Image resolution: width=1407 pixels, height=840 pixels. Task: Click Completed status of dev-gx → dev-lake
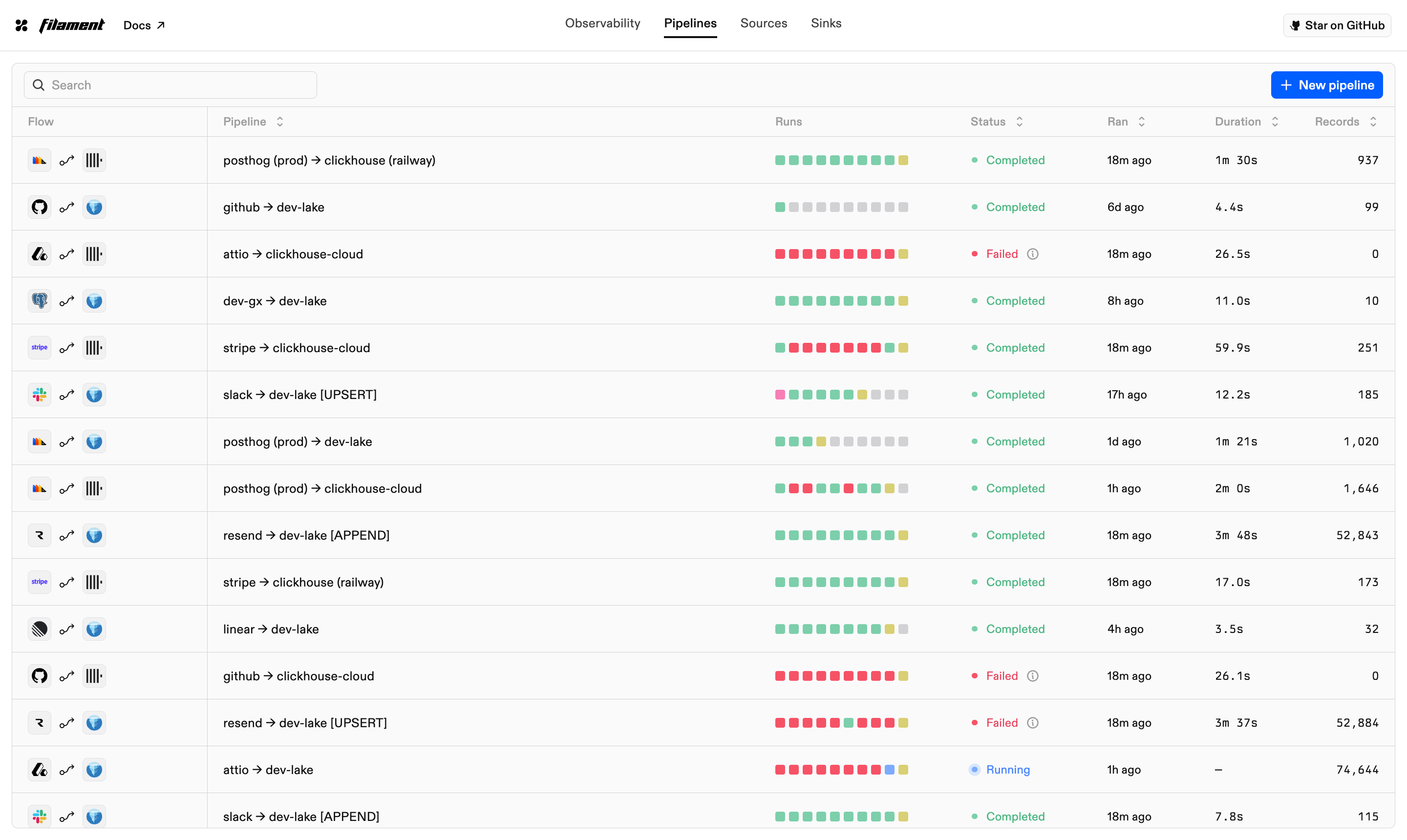click(x=1008, y=301)
